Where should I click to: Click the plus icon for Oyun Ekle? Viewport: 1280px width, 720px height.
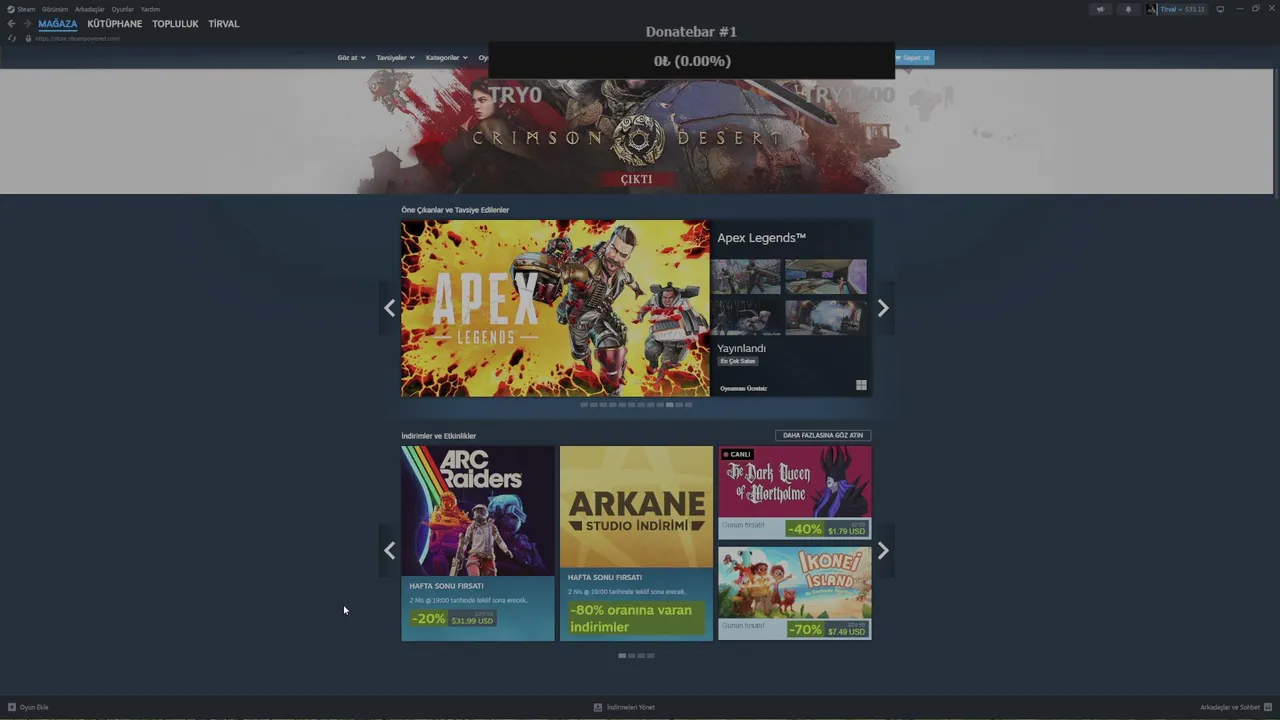click(x=12, y=707)
